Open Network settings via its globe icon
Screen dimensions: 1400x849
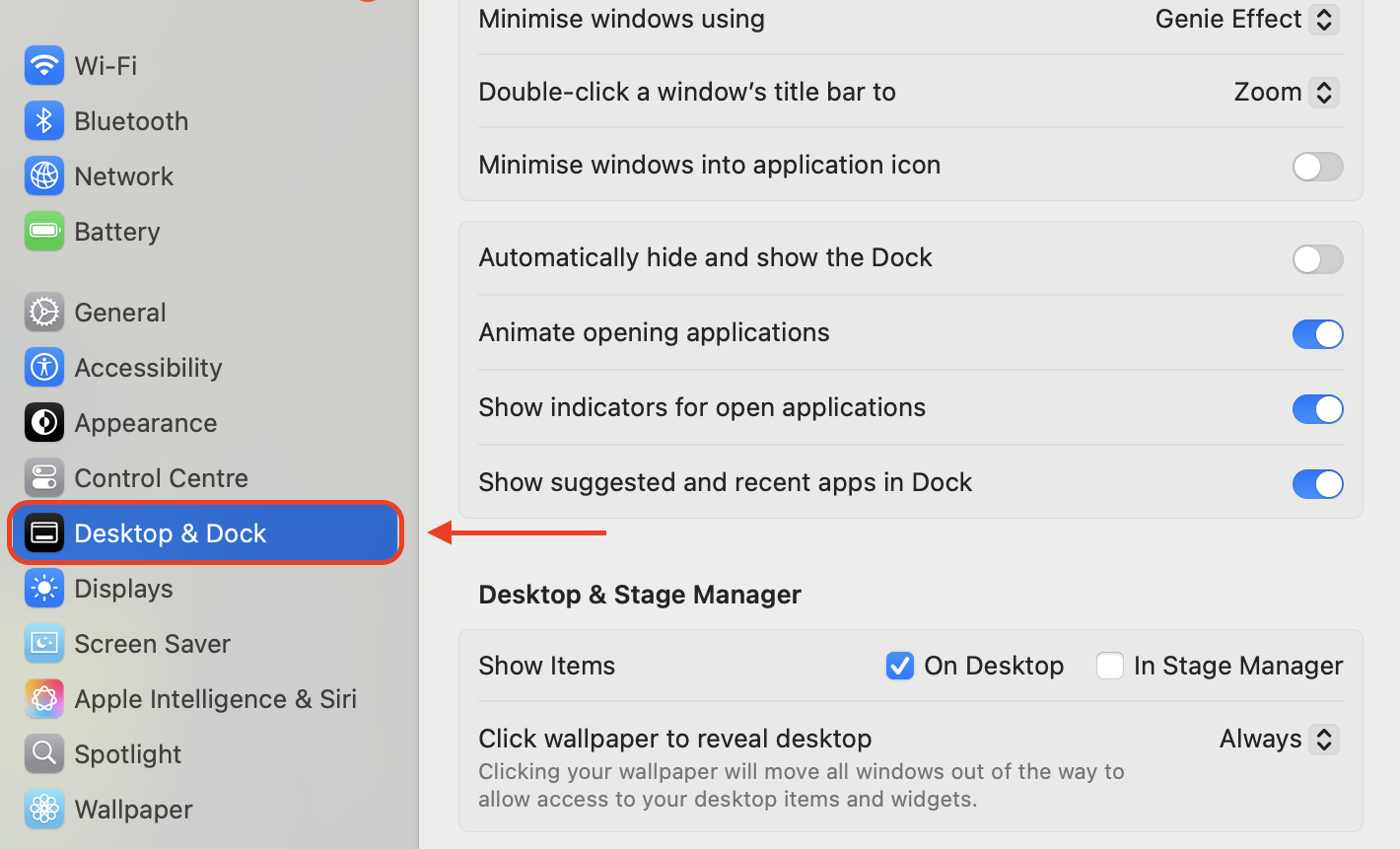[x=44, y=176]
